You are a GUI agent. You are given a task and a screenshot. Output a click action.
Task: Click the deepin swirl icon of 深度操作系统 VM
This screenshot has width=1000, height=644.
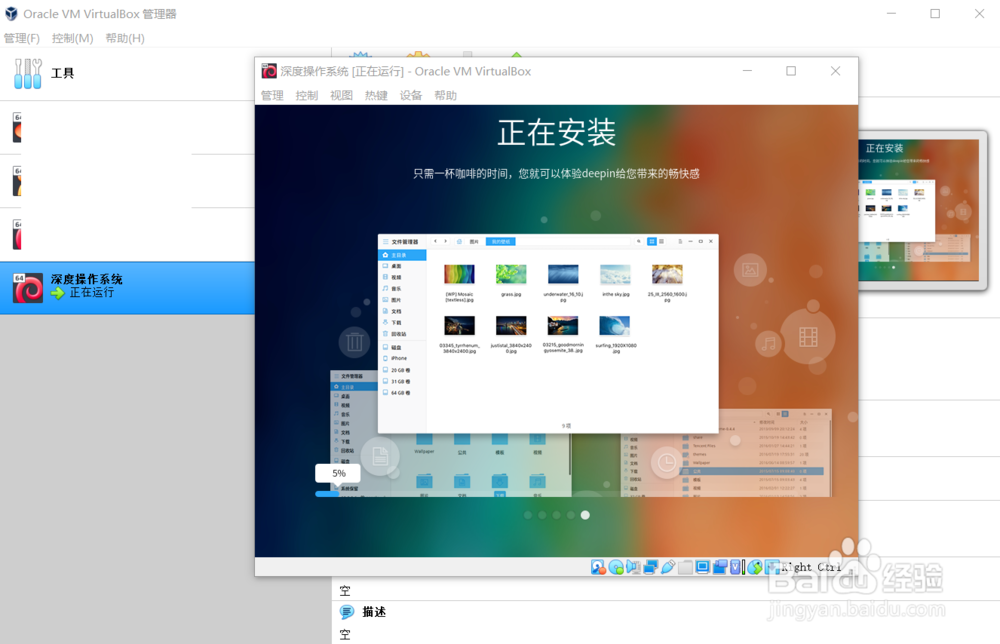click(28, 288)
